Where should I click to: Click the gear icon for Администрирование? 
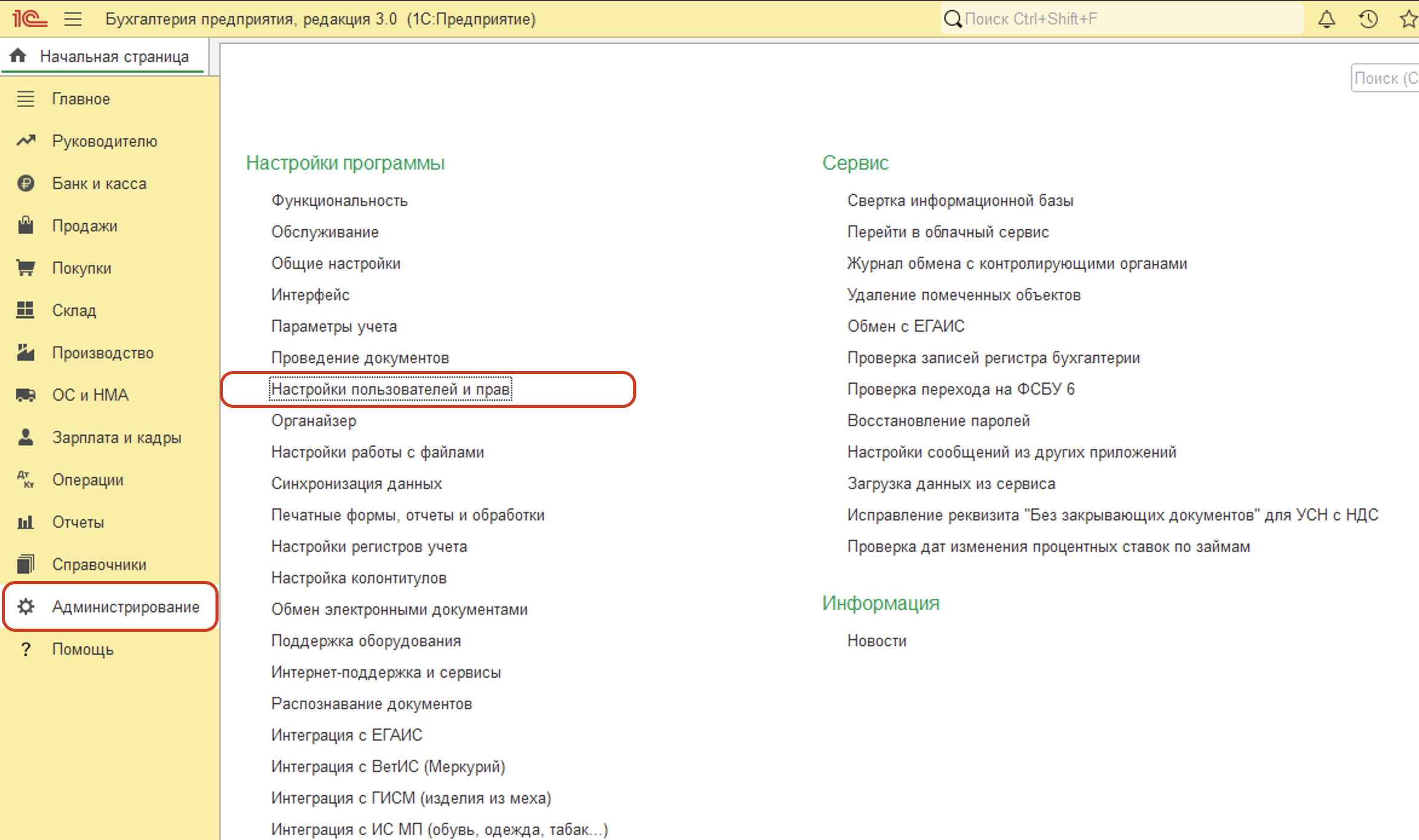[x=25, y=606]
